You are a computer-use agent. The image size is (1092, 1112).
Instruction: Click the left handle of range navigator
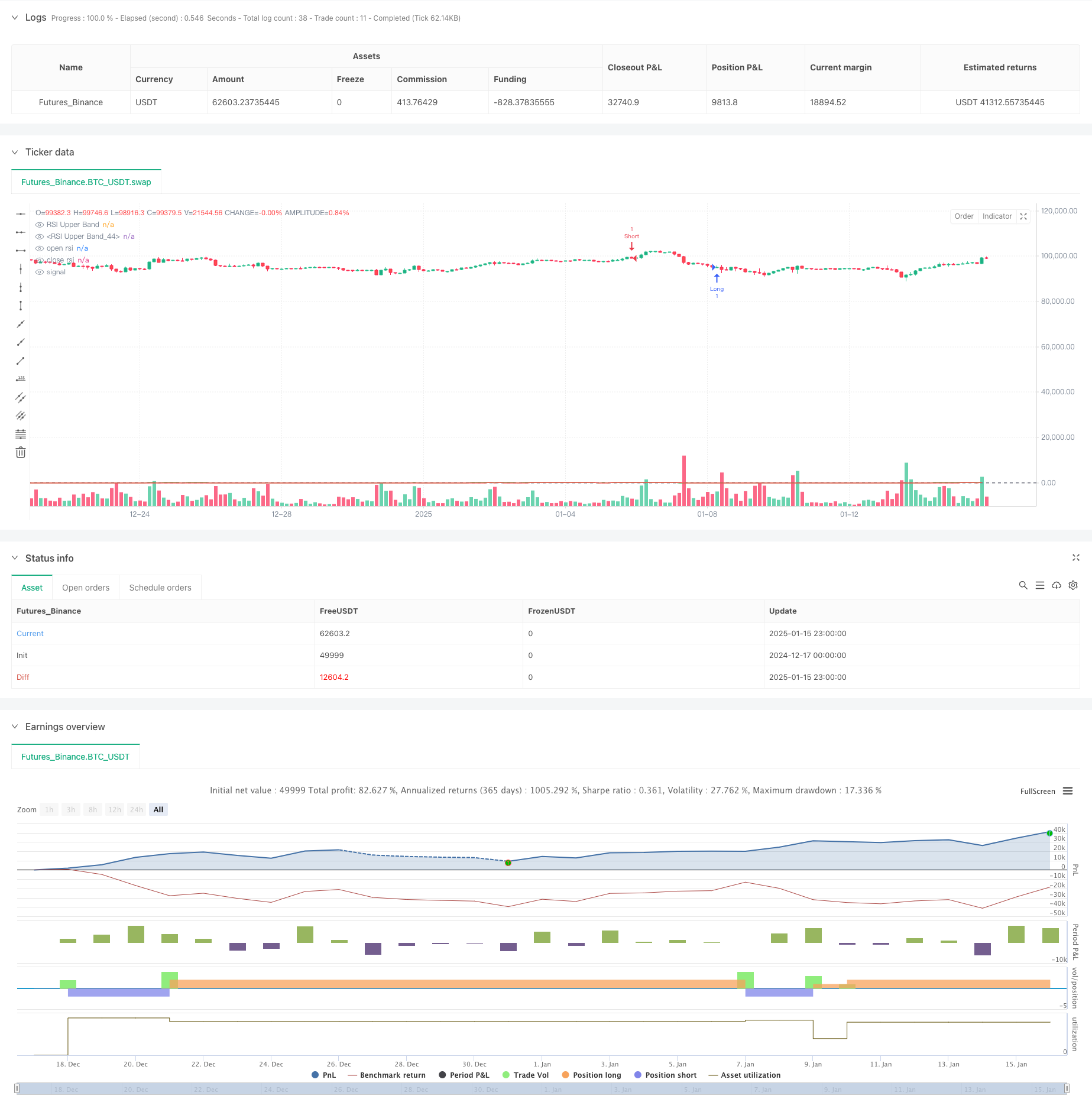coord(17,1088)
